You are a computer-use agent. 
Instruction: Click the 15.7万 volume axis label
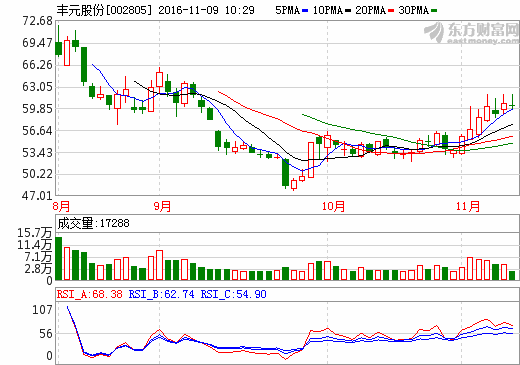[34, 233]
